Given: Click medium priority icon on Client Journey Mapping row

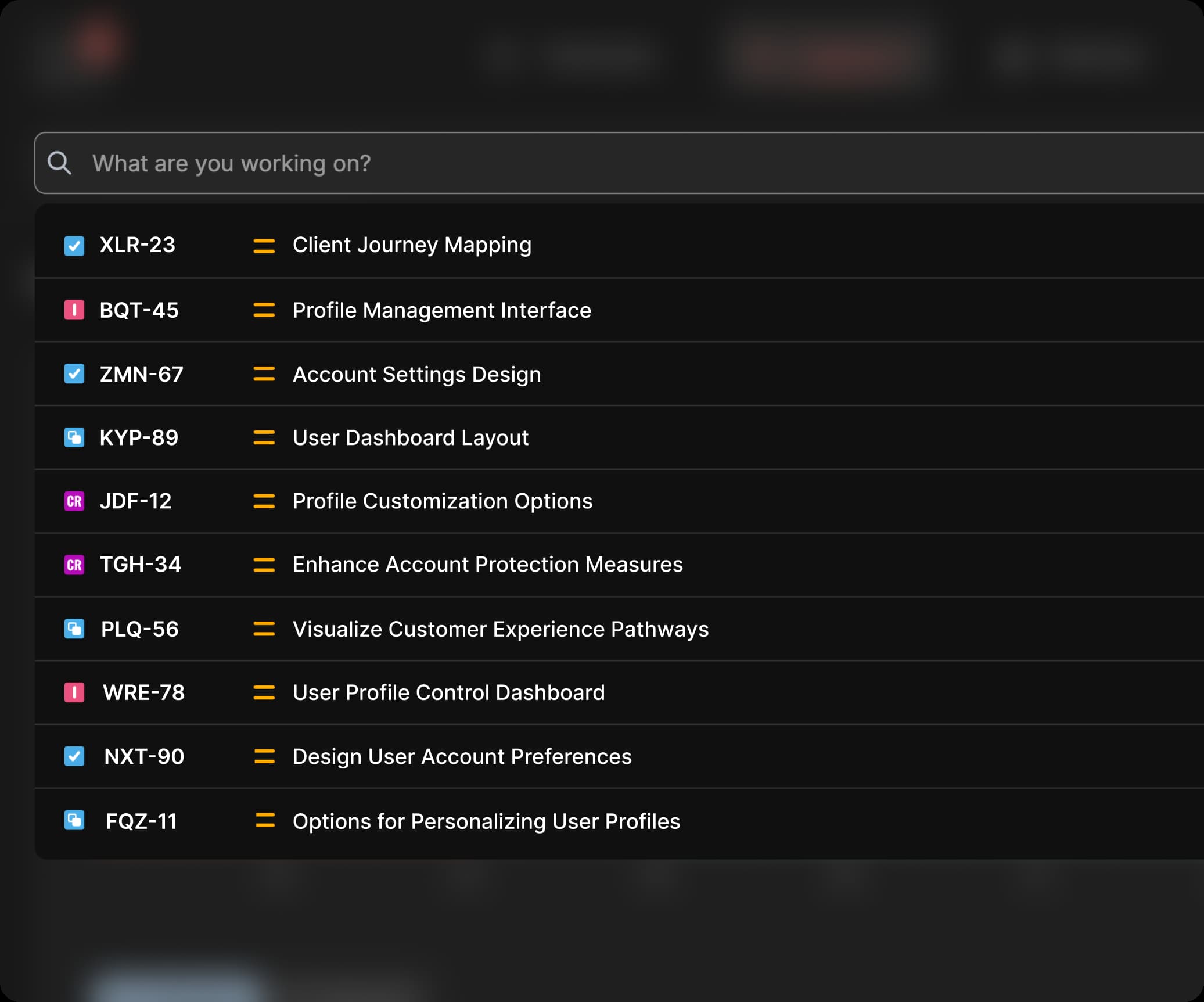Looking at the screenshot, I should [x=264, y=246].
